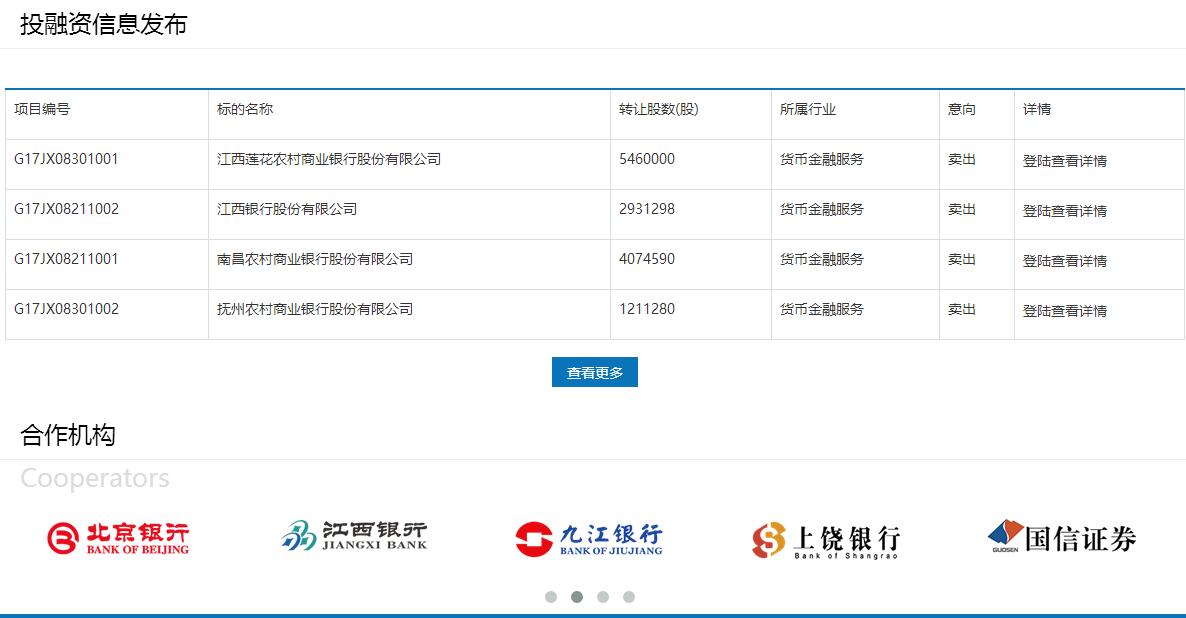Open the Jiangxi Bank partner logo

click(354, 536)
